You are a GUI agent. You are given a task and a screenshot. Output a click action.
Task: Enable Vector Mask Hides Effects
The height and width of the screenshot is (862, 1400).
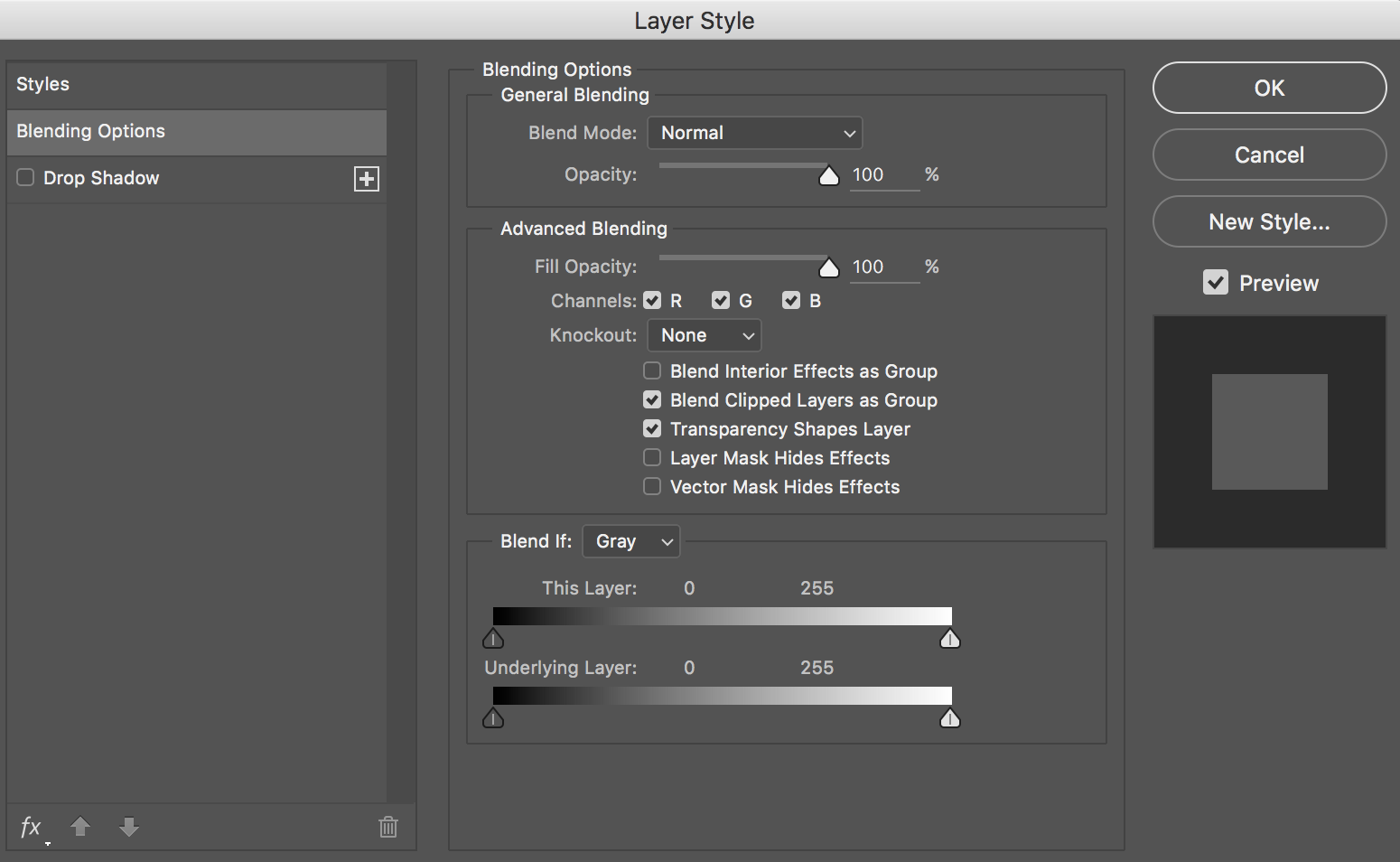pos(652,486)
